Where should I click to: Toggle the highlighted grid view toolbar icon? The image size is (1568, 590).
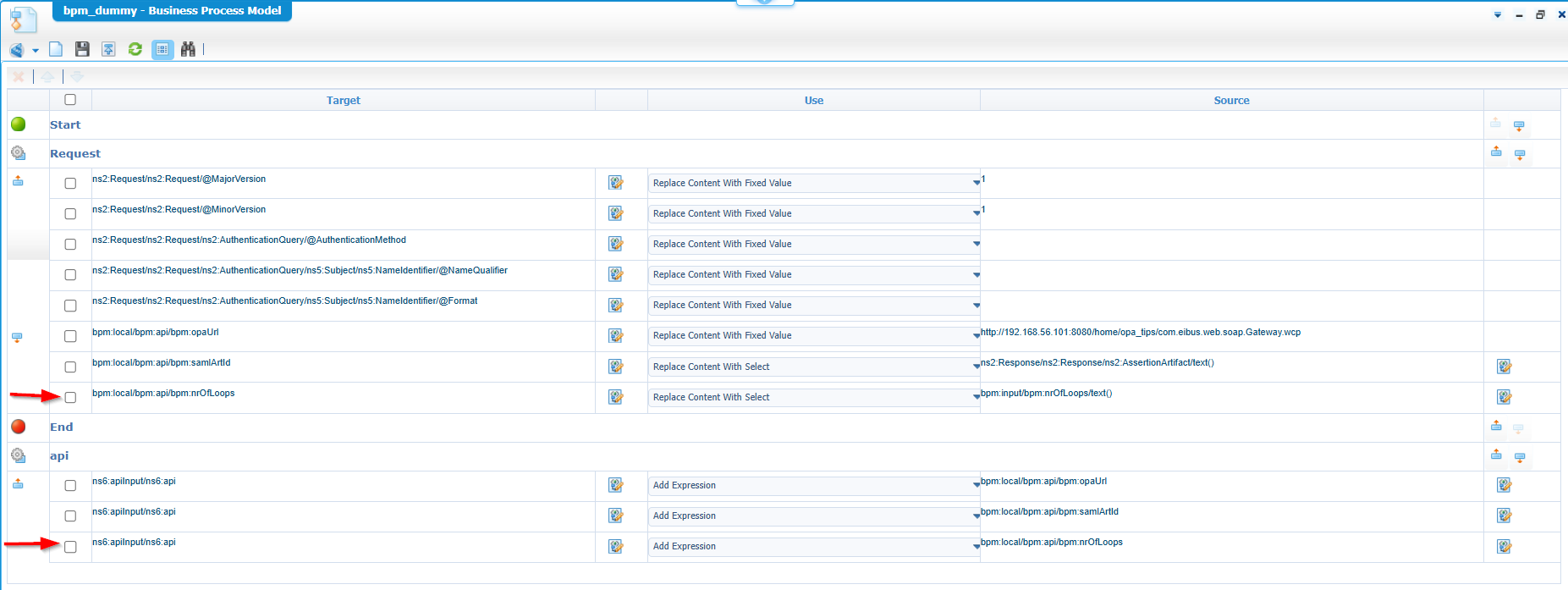(x=162, y=49)
